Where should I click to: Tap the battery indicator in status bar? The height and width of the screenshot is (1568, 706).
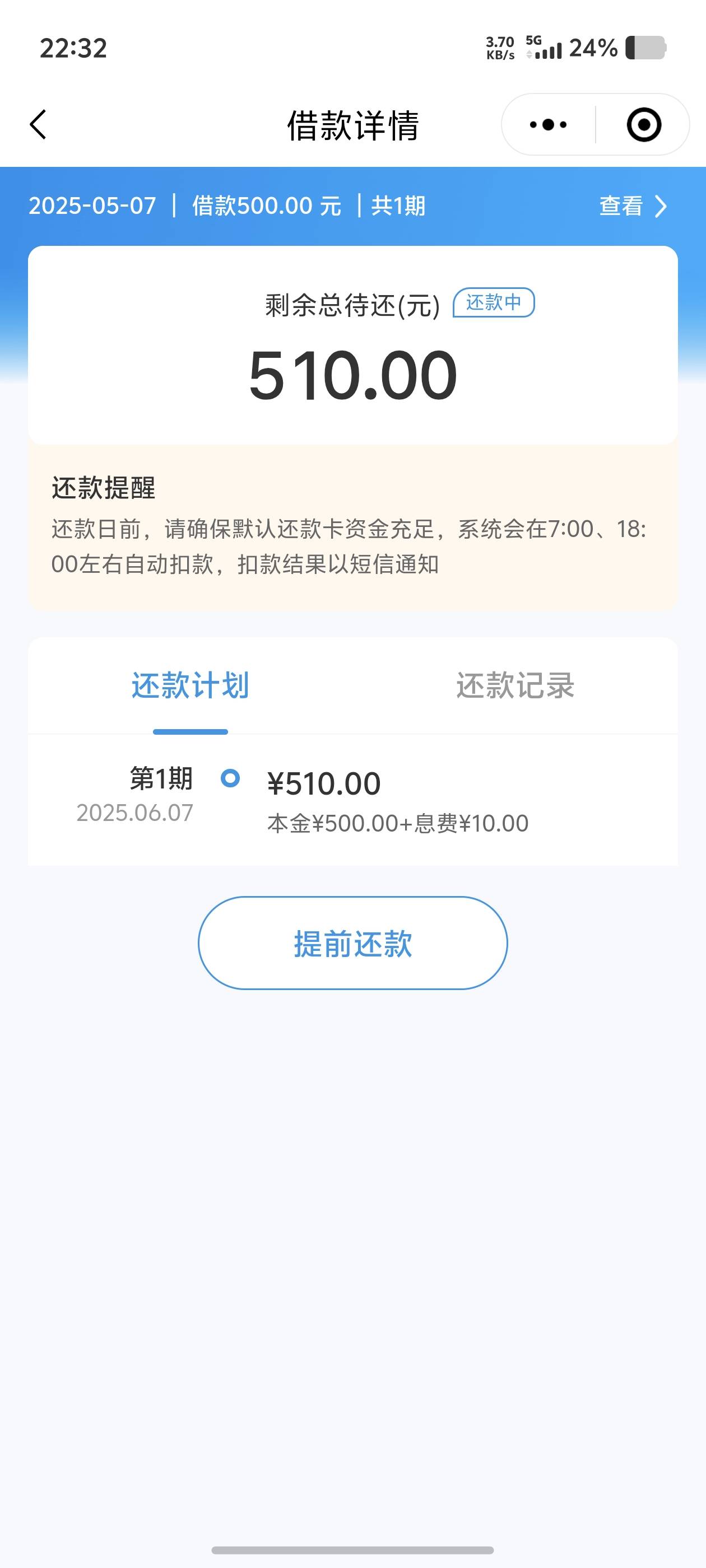click(645, 48)
